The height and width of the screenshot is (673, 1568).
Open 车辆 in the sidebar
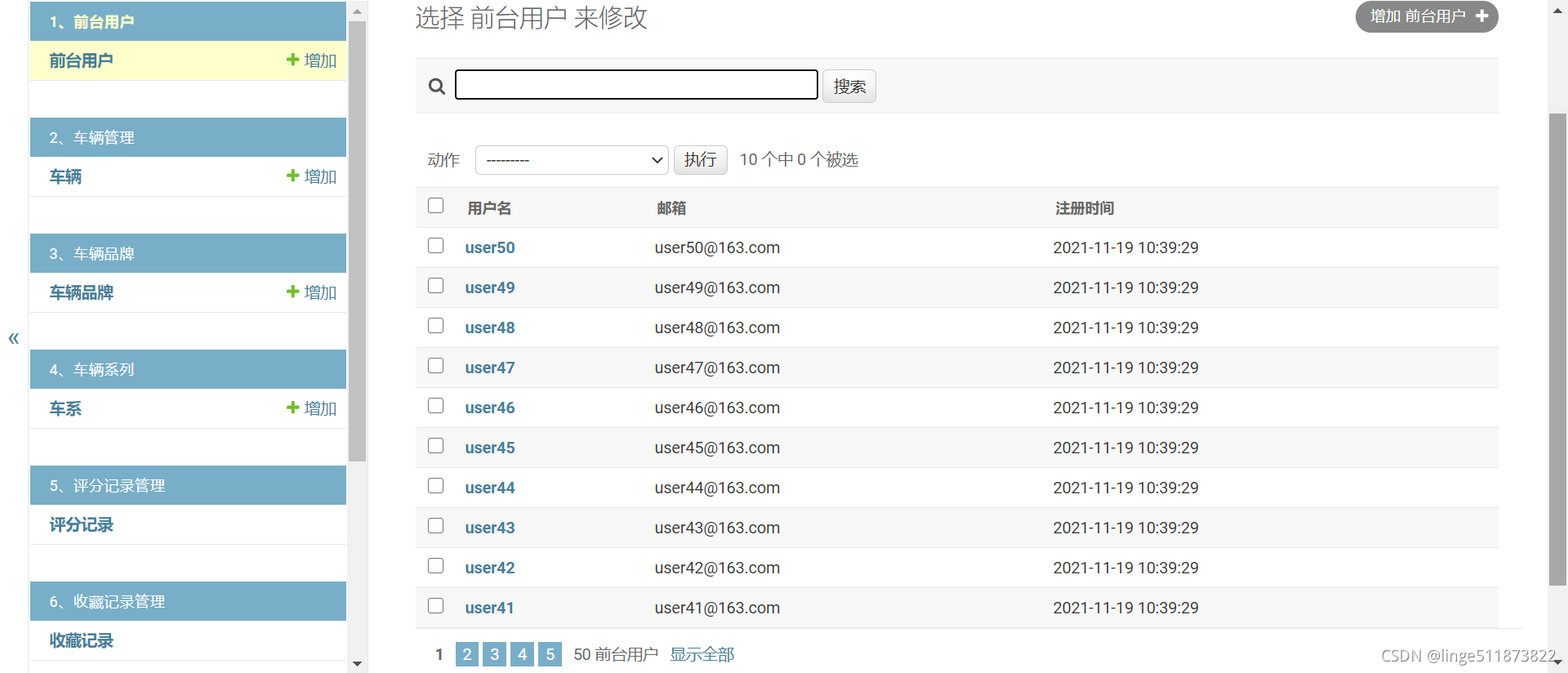point(65,176)
